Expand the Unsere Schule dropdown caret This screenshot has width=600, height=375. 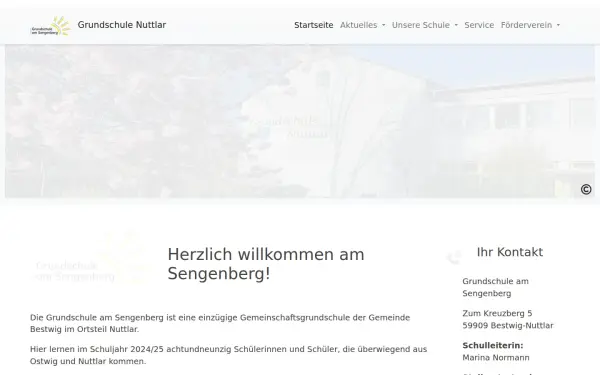pyautogui.click(x=456, y=25)
